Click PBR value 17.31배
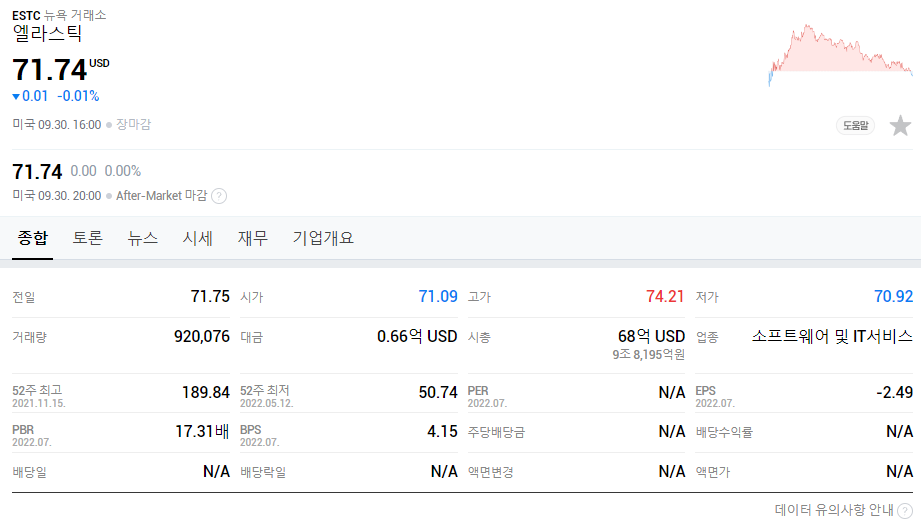This screenshot has width=921, height=529. coord(202,432)
